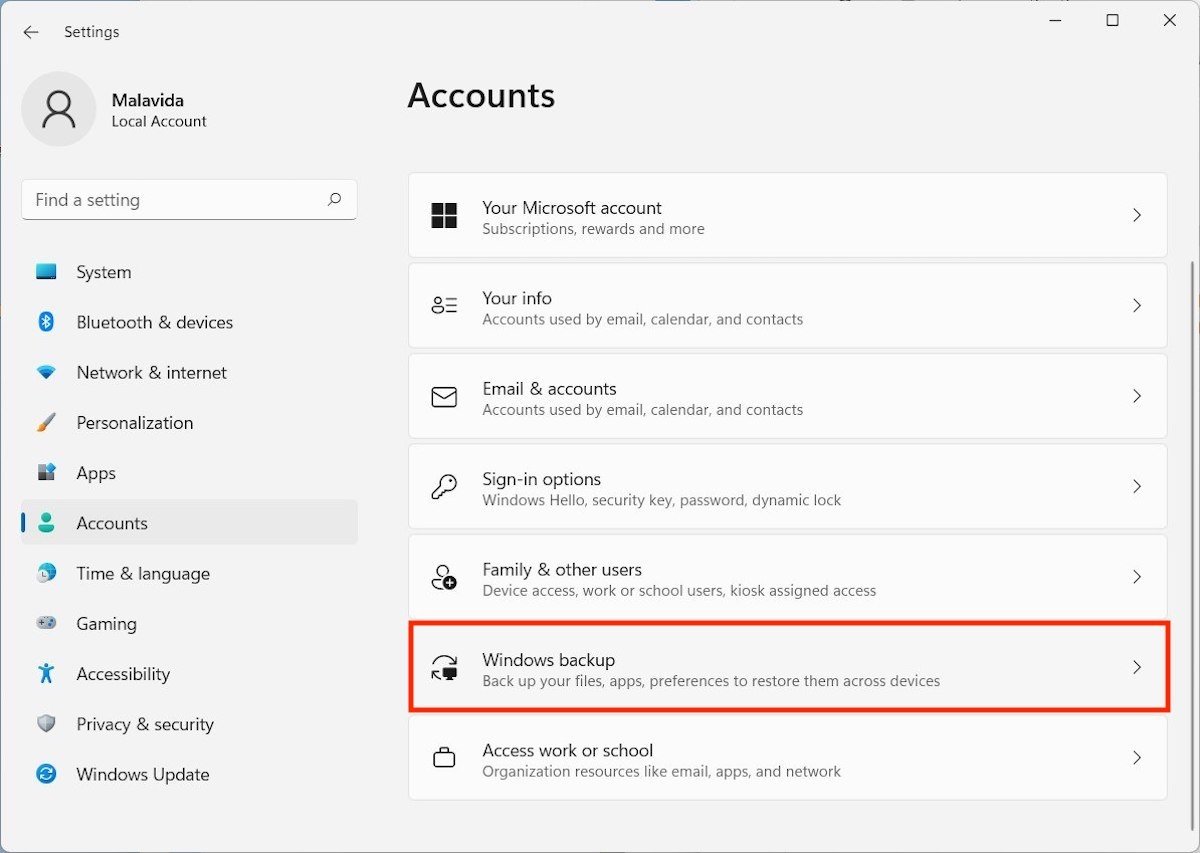Open the Sign-in options chevron

coord(1137,486)
